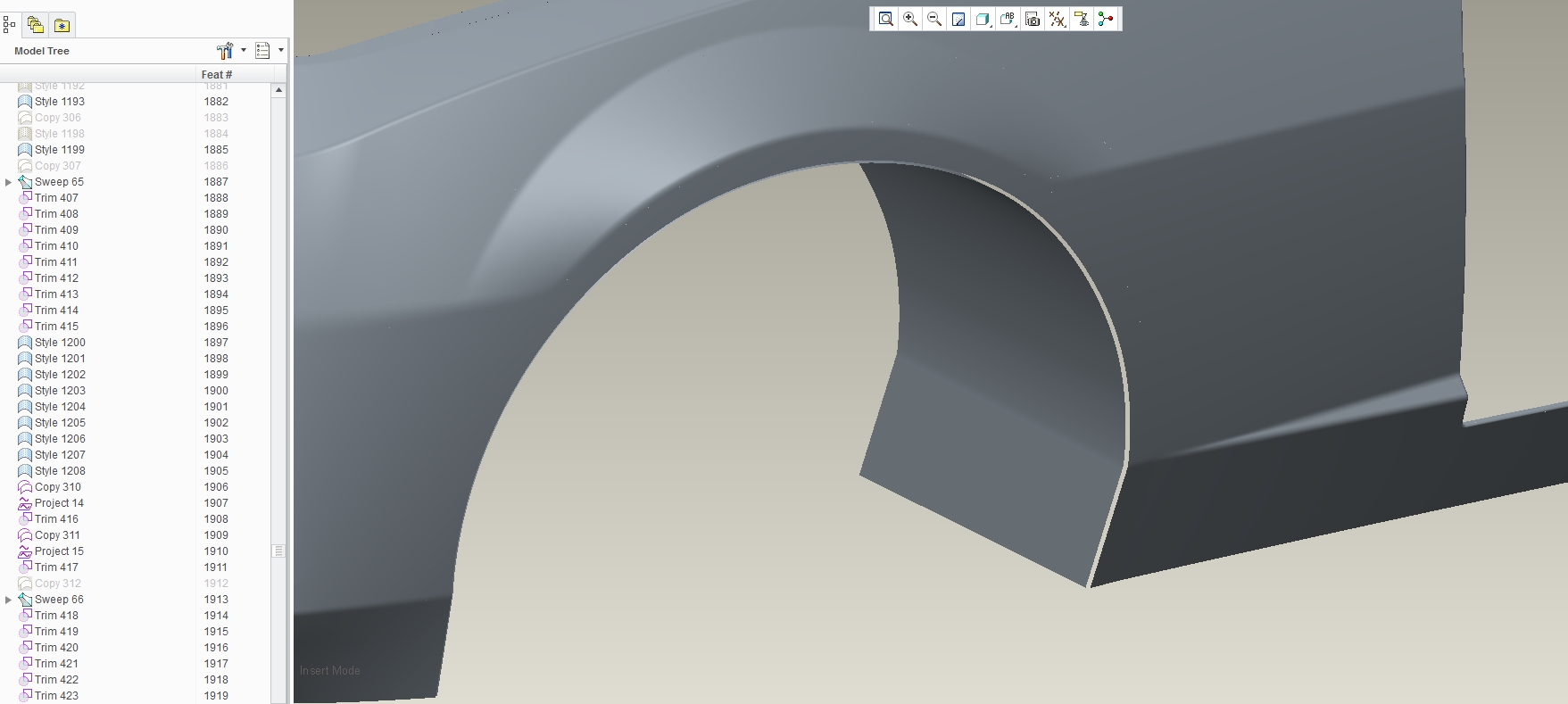Open the Display Style cube dropdown

click(x=983, y=19)
